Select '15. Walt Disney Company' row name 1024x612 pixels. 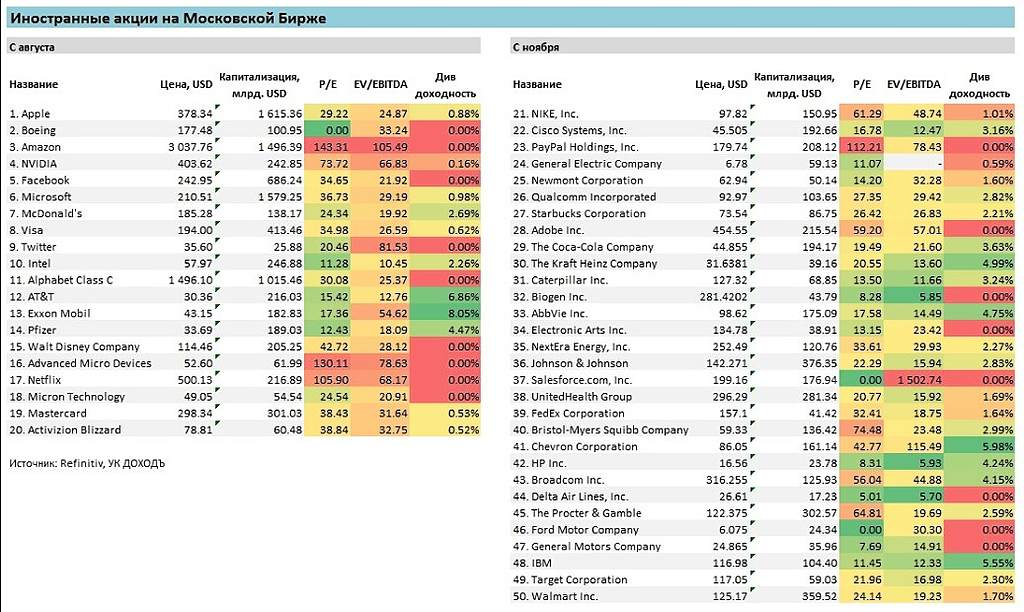[74, 347]
